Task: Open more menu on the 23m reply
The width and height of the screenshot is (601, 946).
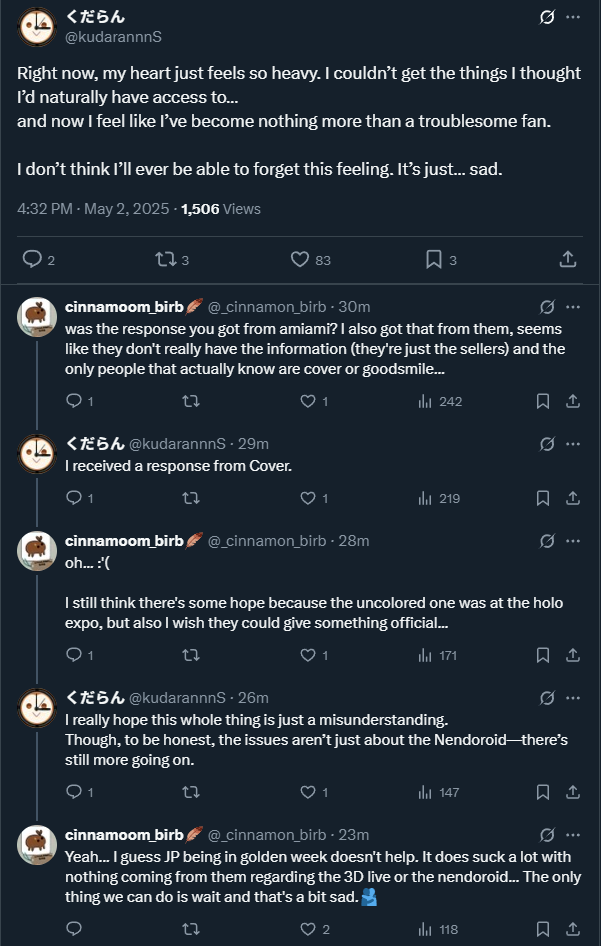Action: (x=573, y=834)
